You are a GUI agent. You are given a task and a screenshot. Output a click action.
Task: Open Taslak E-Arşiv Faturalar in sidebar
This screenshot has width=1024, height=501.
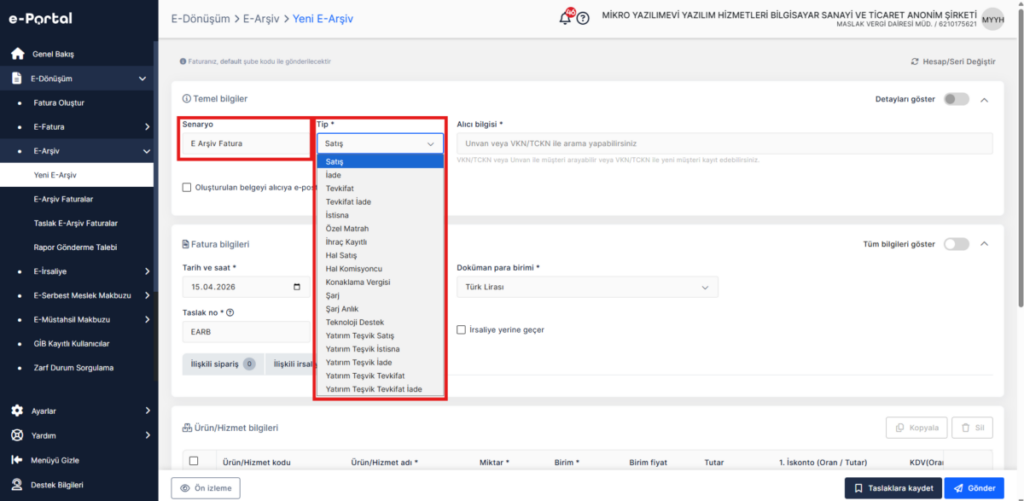click(x=75, y=223)
